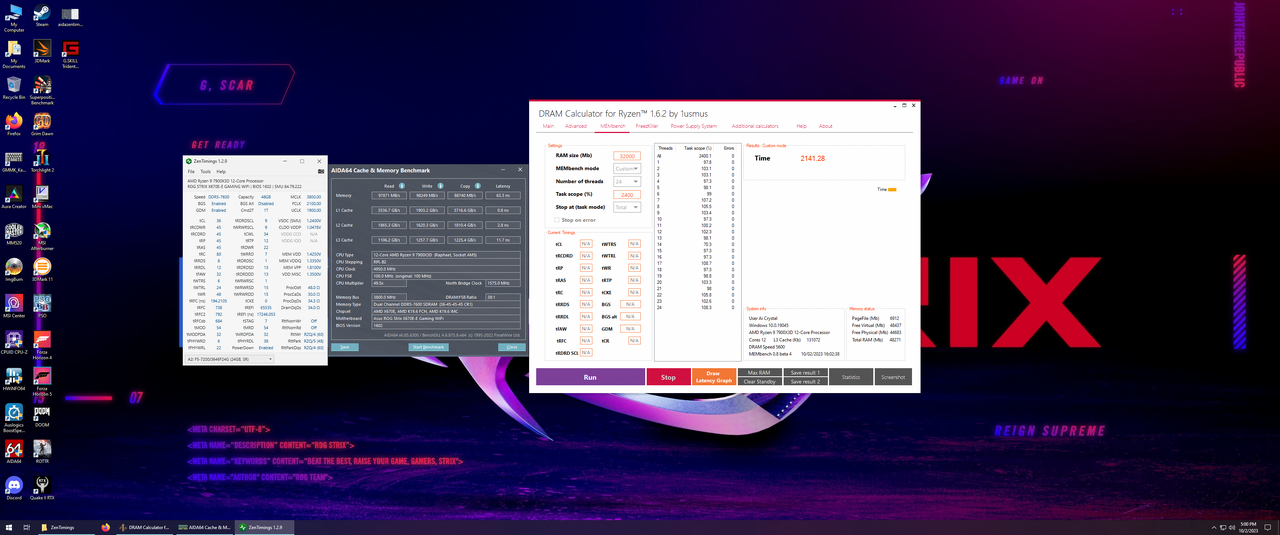Click the purple Run button
1280x535 pixels.
point(590,377)
